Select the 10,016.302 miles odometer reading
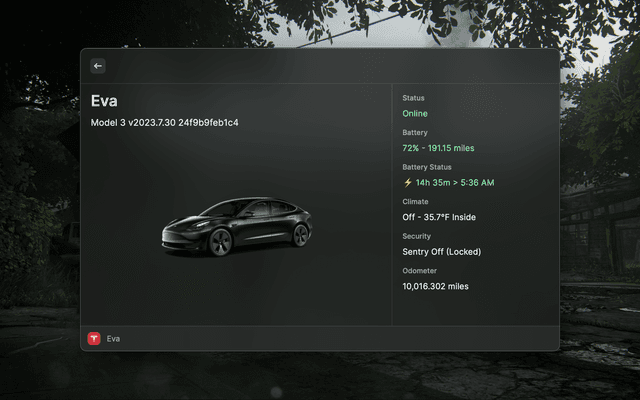The image size is (640, 400). click(x=435, y=286)
